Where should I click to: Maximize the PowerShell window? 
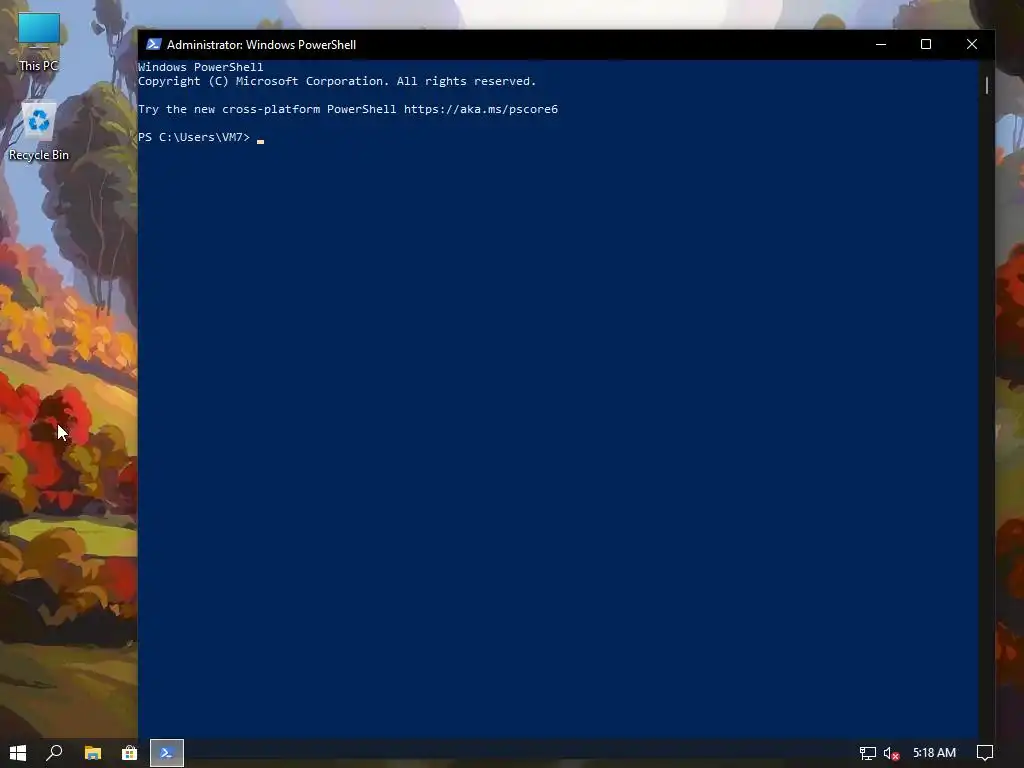pyautogui.click(x=926, y=44)
